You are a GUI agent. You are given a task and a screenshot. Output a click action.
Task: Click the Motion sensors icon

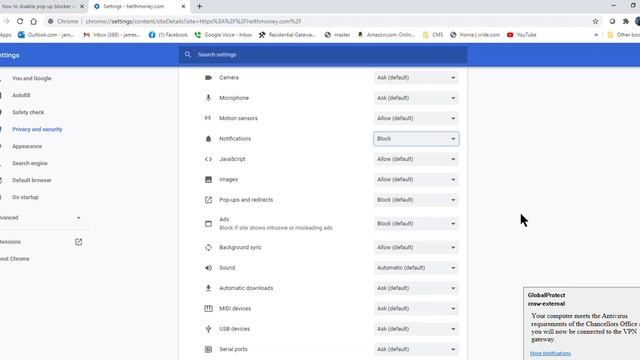208,118
